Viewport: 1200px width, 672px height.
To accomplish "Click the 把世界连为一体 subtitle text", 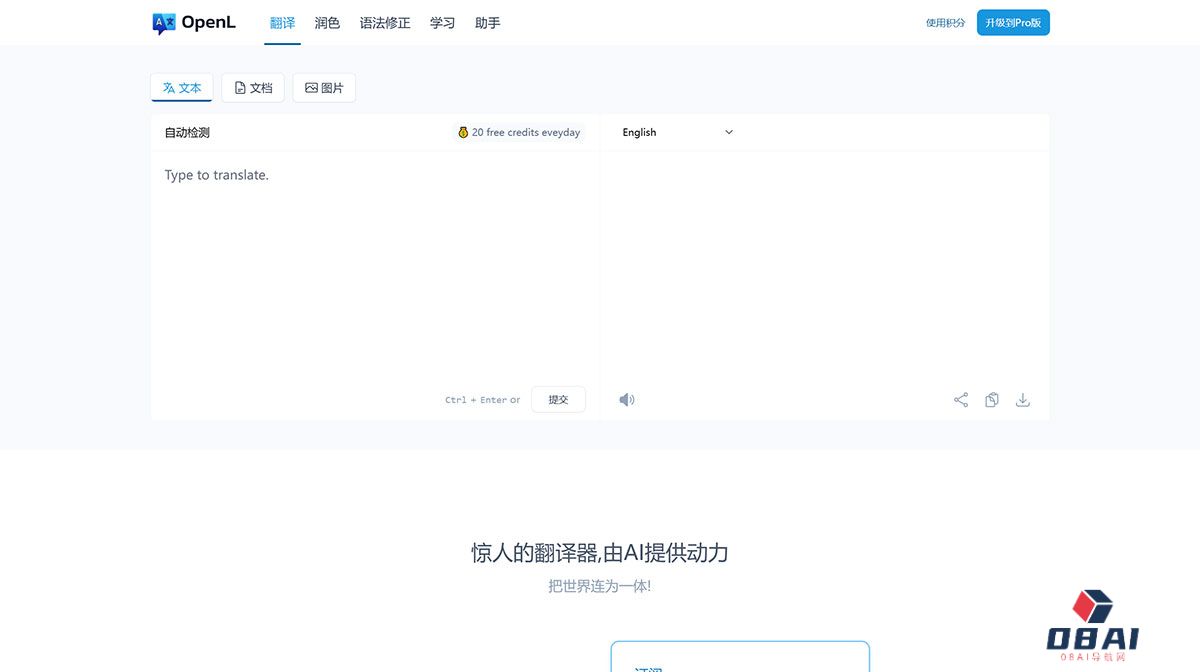I will click(x=600, y=586).
